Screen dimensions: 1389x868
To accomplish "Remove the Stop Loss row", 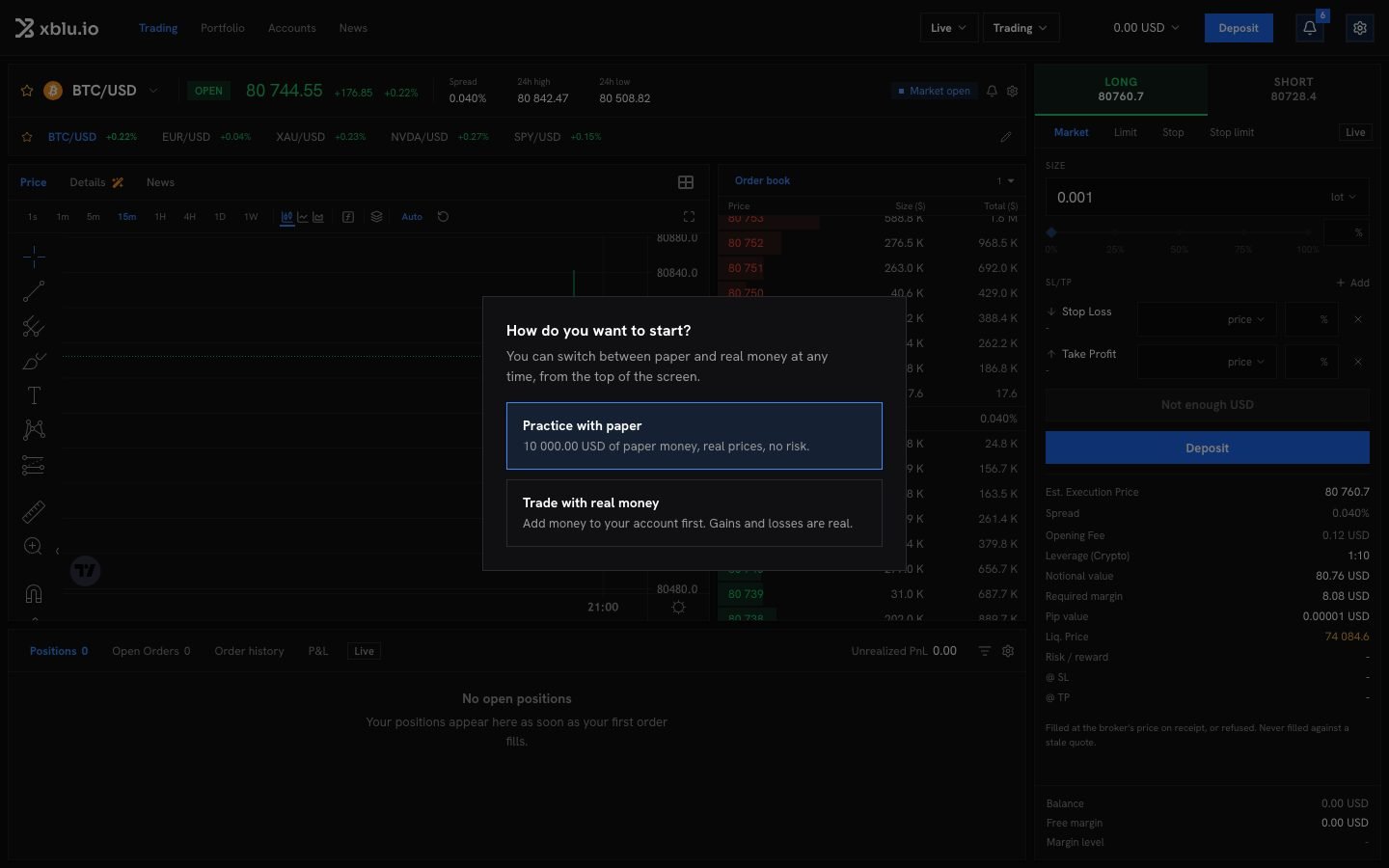I will [1358, 319].
